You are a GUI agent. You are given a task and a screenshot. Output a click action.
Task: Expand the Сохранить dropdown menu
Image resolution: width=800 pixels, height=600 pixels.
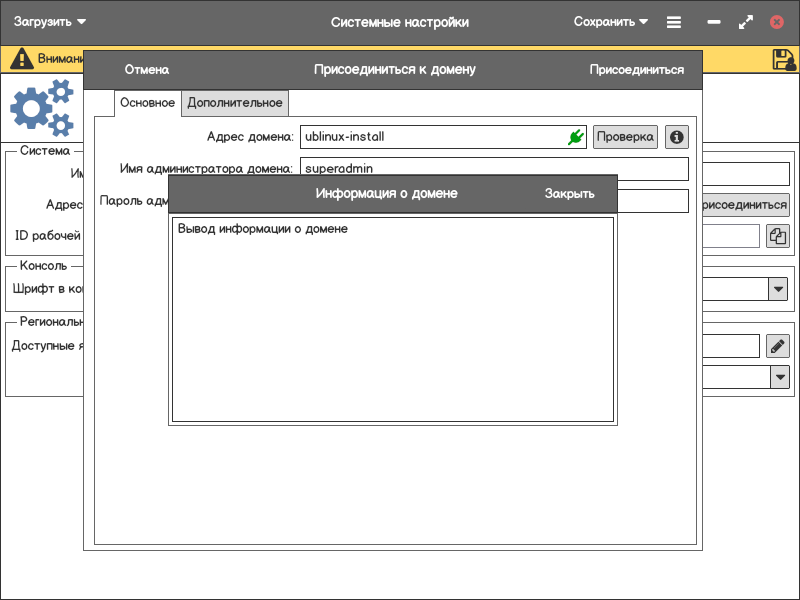coord(611,22)
